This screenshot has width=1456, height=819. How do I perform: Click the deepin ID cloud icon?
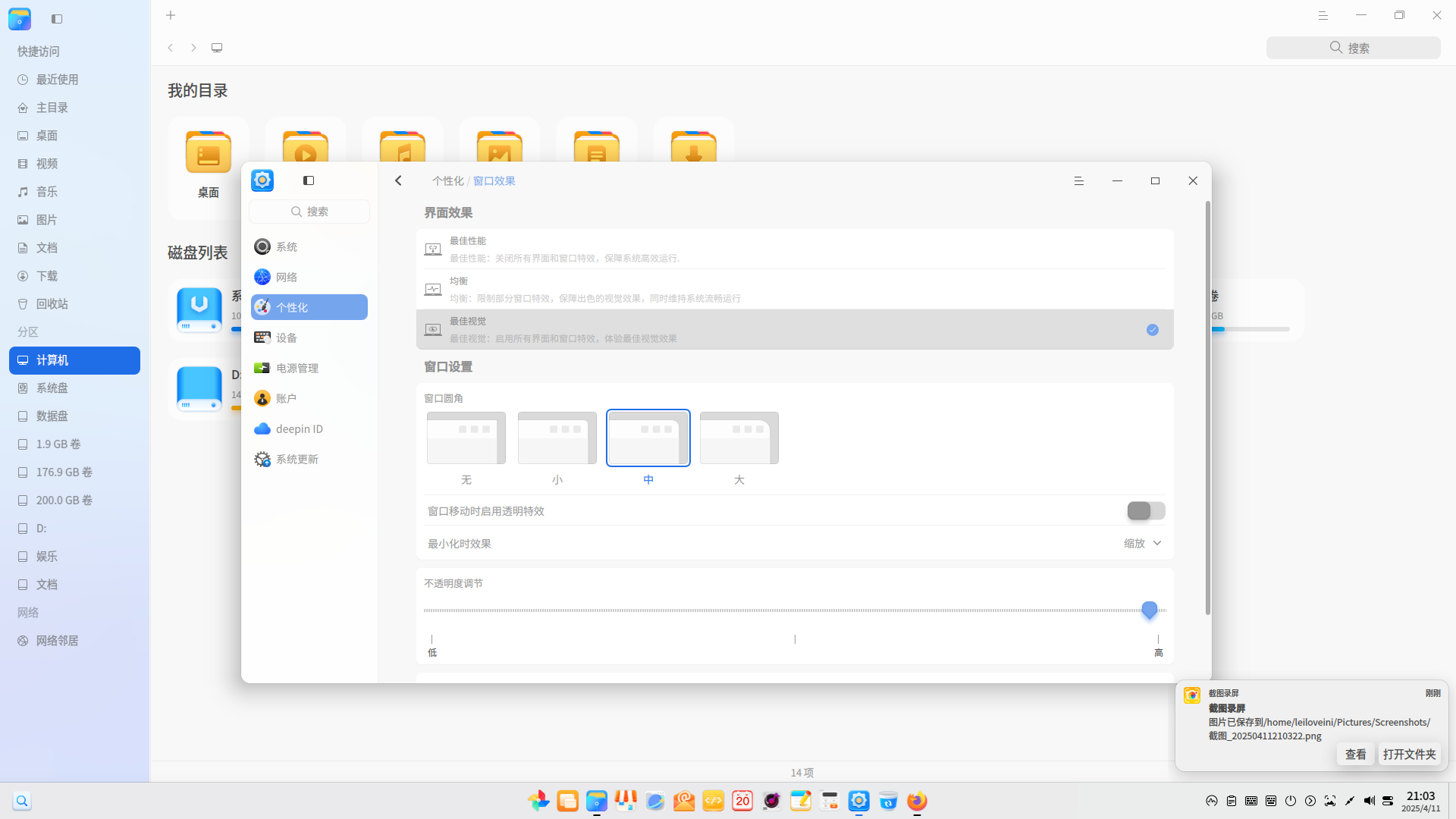262,428
